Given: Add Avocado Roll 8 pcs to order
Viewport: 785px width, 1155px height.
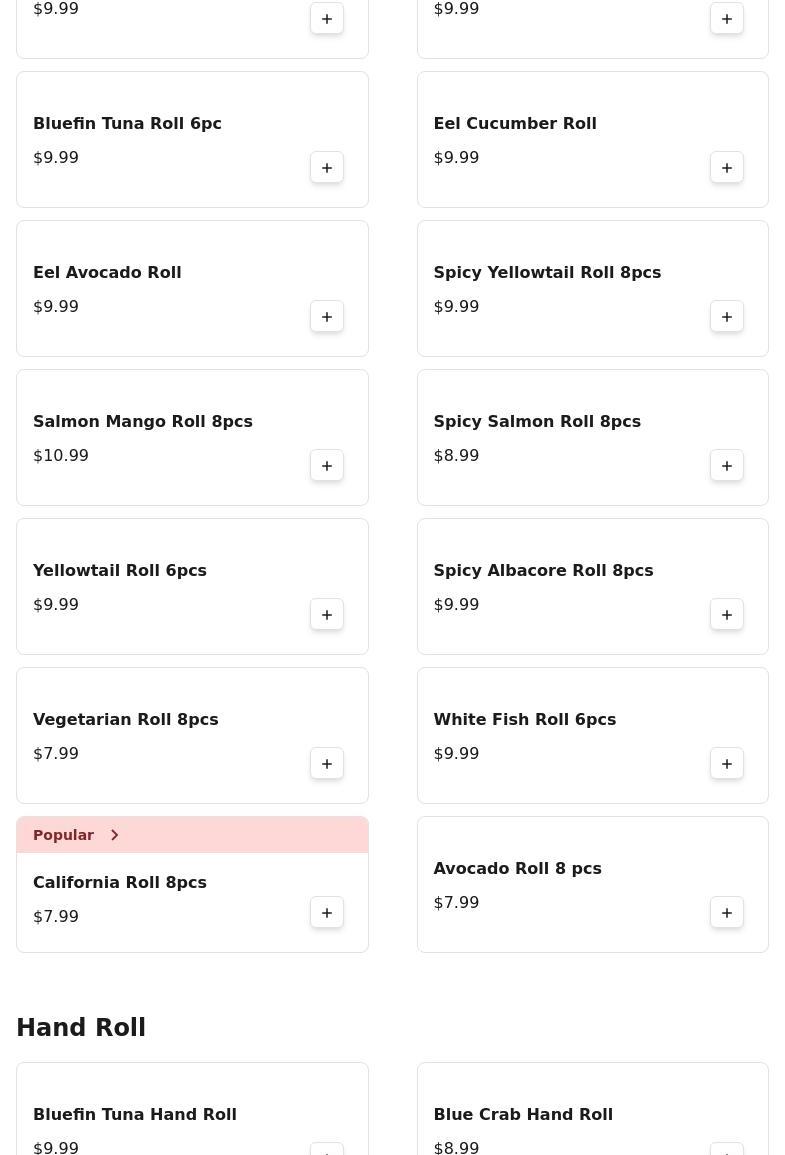Looking at the screenshot, I should click(x=727, y=913).
